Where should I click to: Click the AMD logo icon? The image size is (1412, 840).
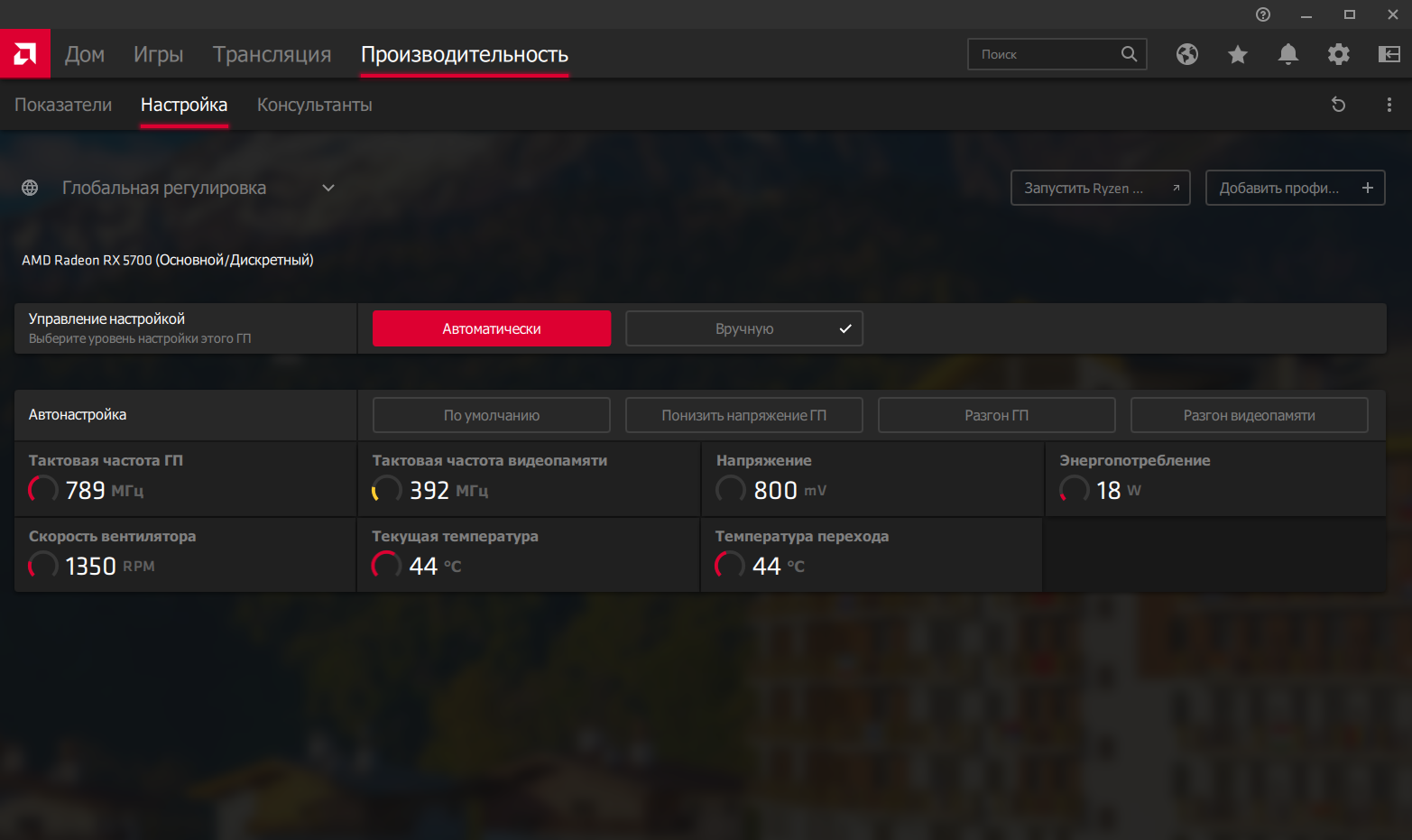pos(25,54)
